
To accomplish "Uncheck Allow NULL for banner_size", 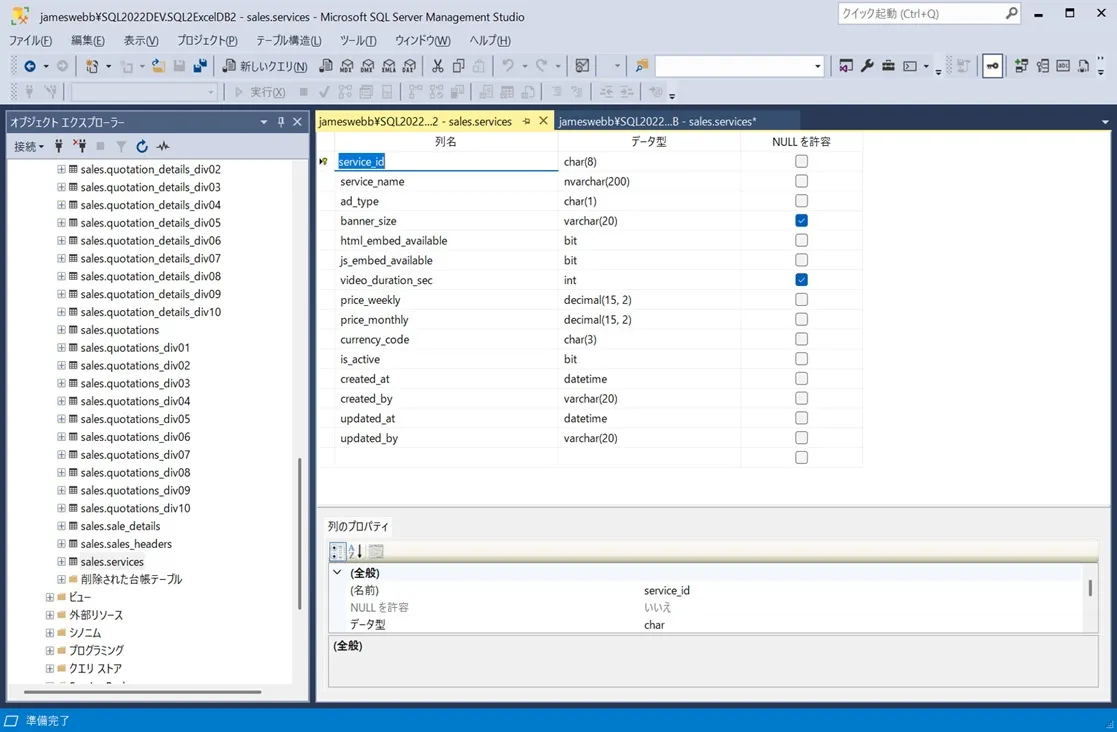I will coord(801,221).
